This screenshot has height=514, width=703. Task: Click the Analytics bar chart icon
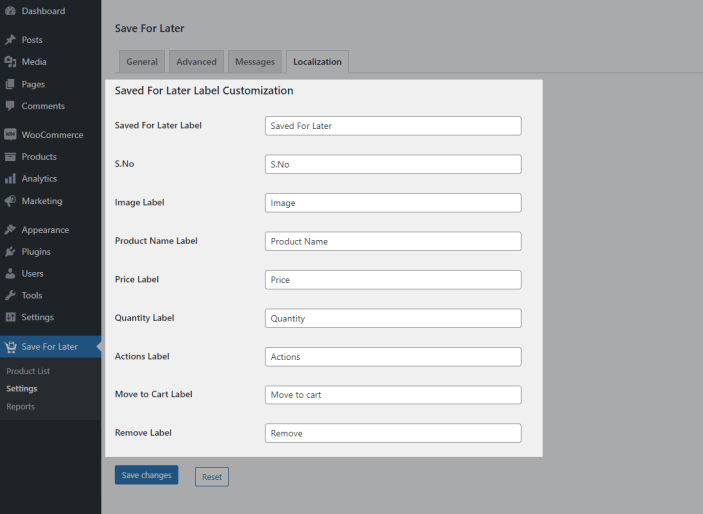point(10,179)
